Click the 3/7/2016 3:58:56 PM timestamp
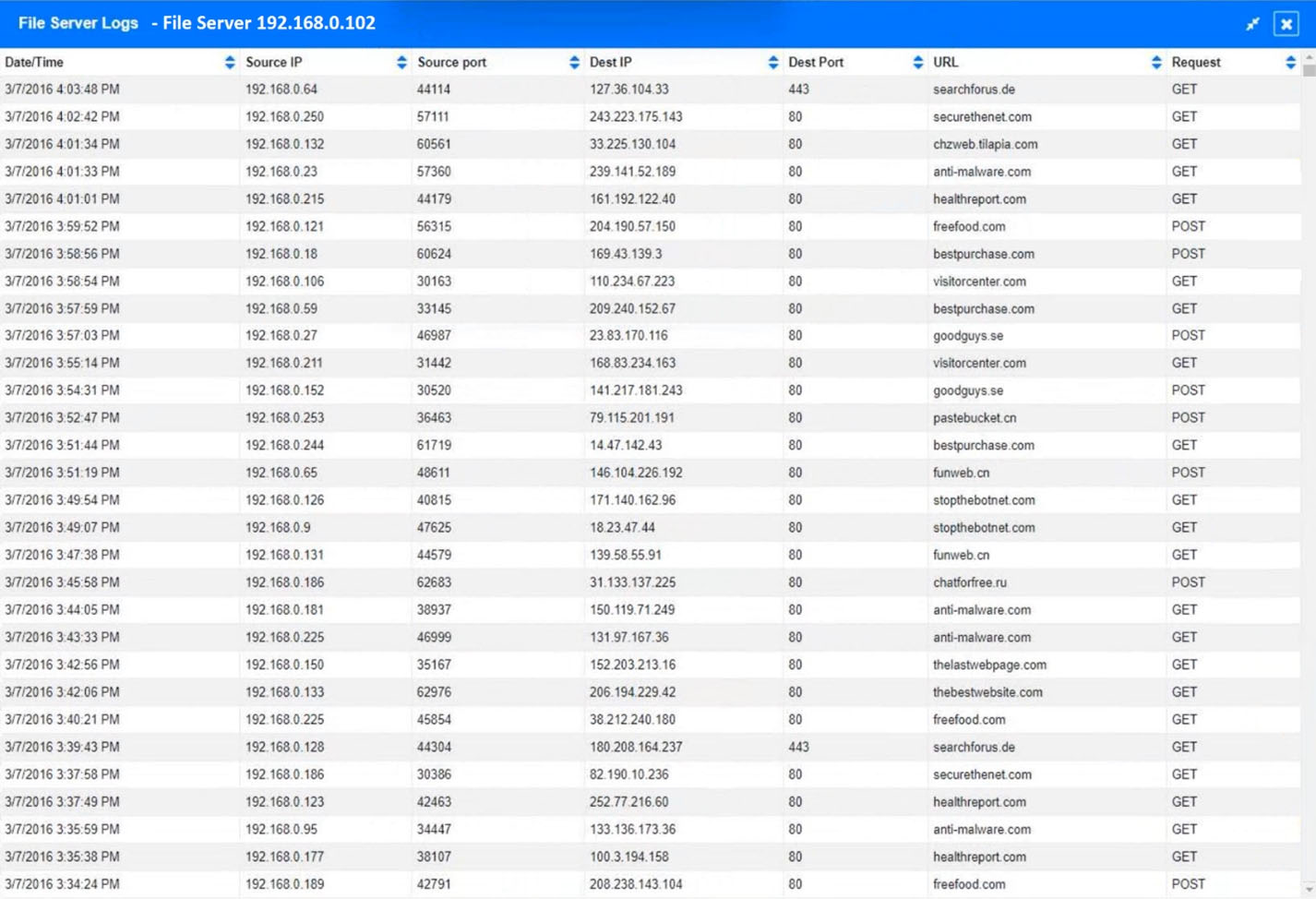Viewport: 1316px width, 899px height. (x=62, y=254)
